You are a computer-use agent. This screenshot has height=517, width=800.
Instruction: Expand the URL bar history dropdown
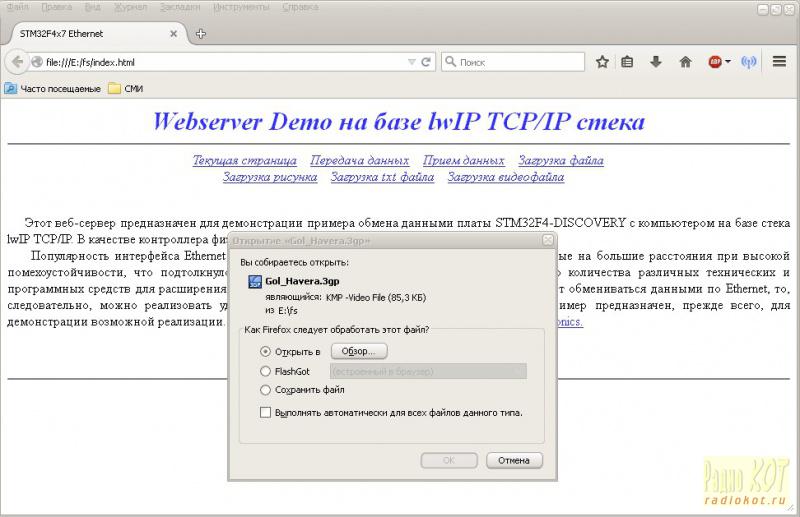pyautogui.click(x=411, y=62)
